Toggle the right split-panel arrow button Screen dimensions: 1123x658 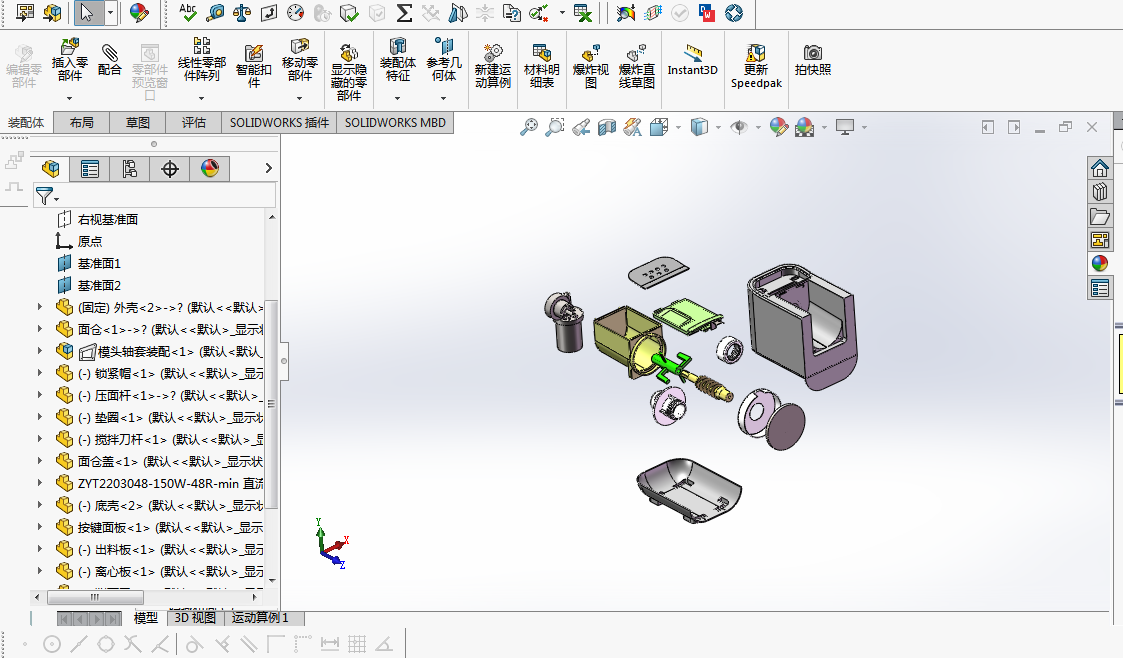click(x=1014, y=127)
